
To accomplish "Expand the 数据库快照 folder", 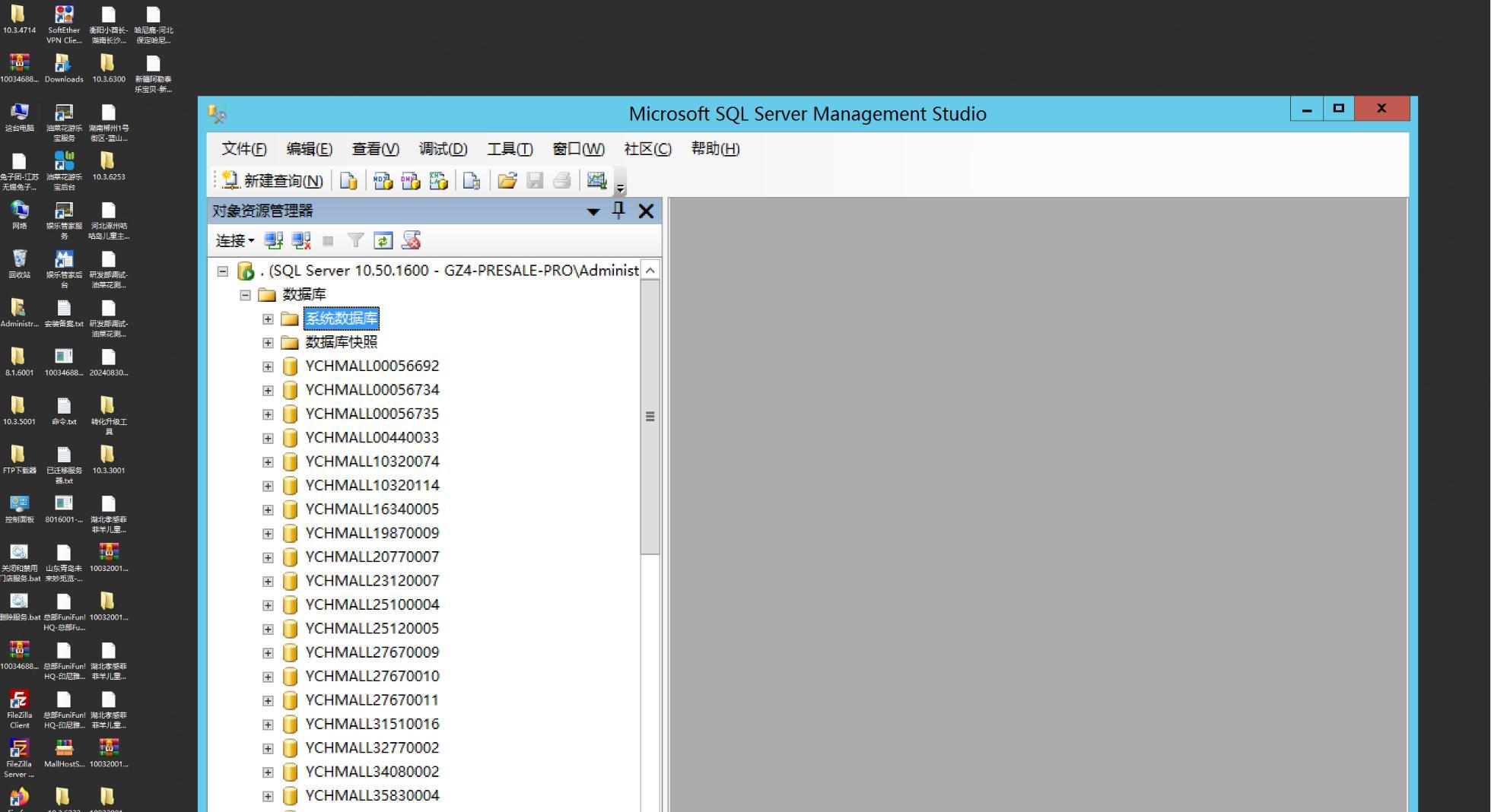I will pos(268,343).
